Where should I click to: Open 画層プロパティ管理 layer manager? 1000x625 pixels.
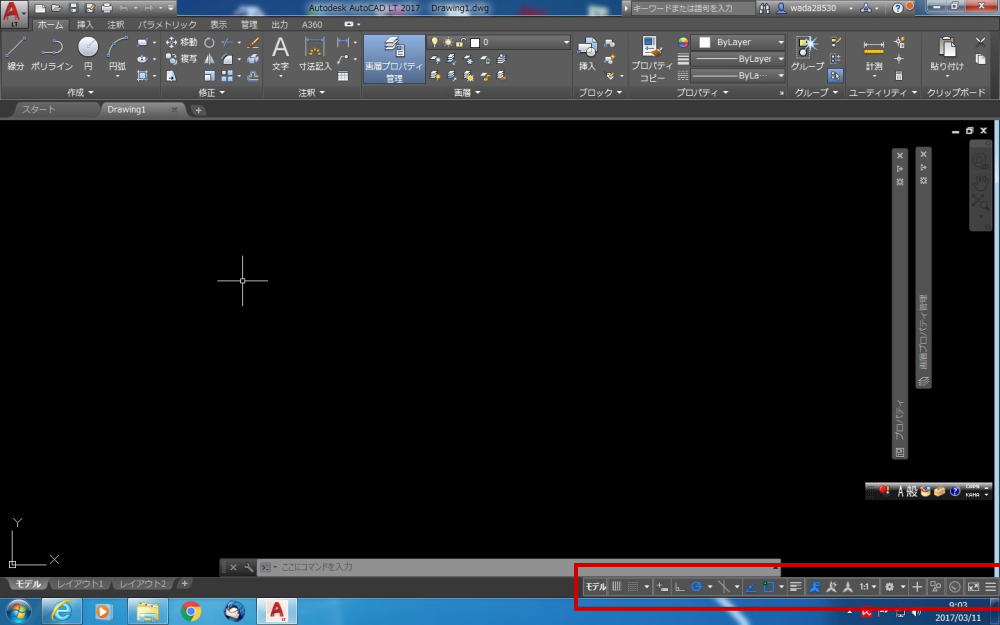pos(394,59)
